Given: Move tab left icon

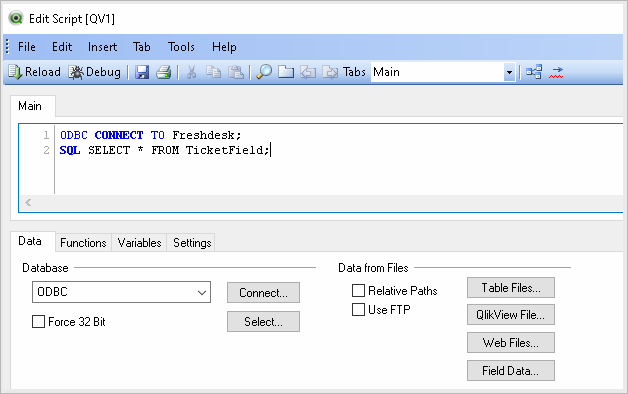Looking at the screenshot, I should pyautogui.click(x=308, y=72).
